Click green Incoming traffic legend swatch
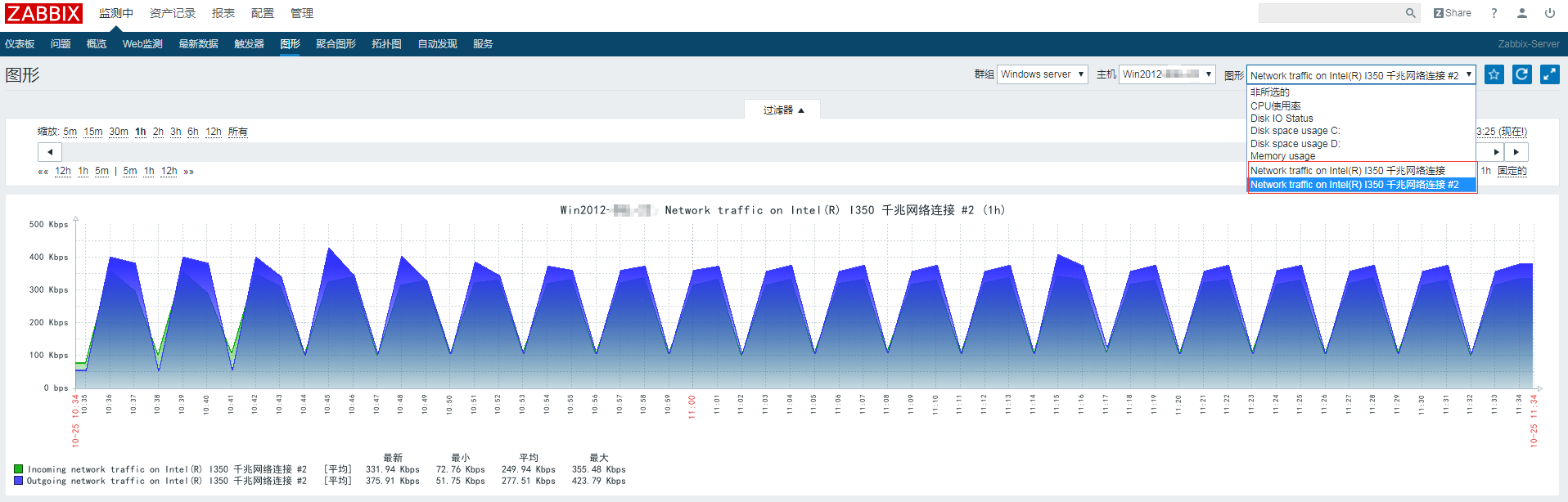The width and height of the screenshot is (1568, 502). [18, 469]
